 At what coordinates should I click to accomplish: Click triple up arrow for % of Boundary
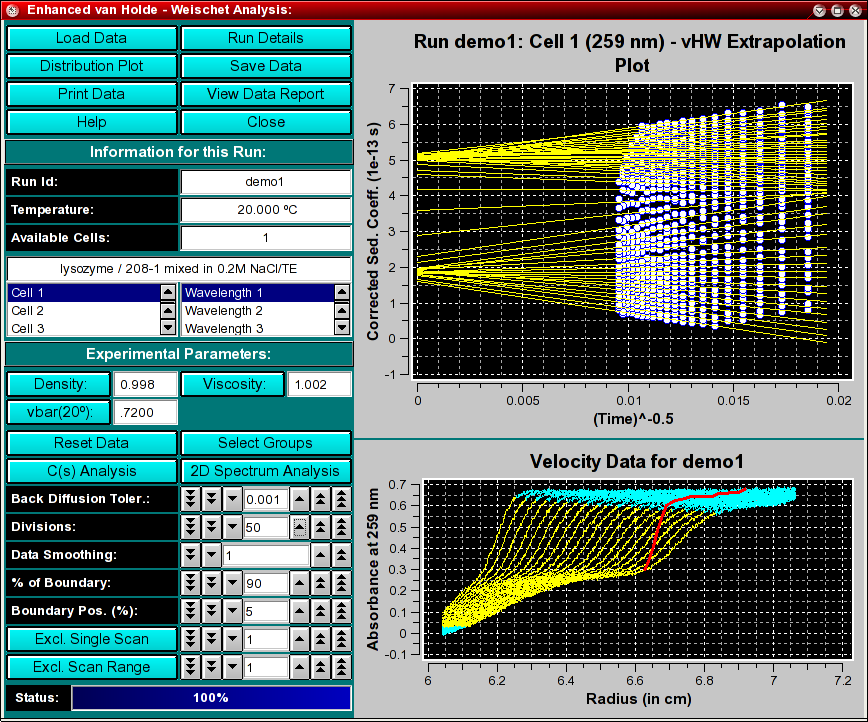pyautogui.click(x=341, y=583)
